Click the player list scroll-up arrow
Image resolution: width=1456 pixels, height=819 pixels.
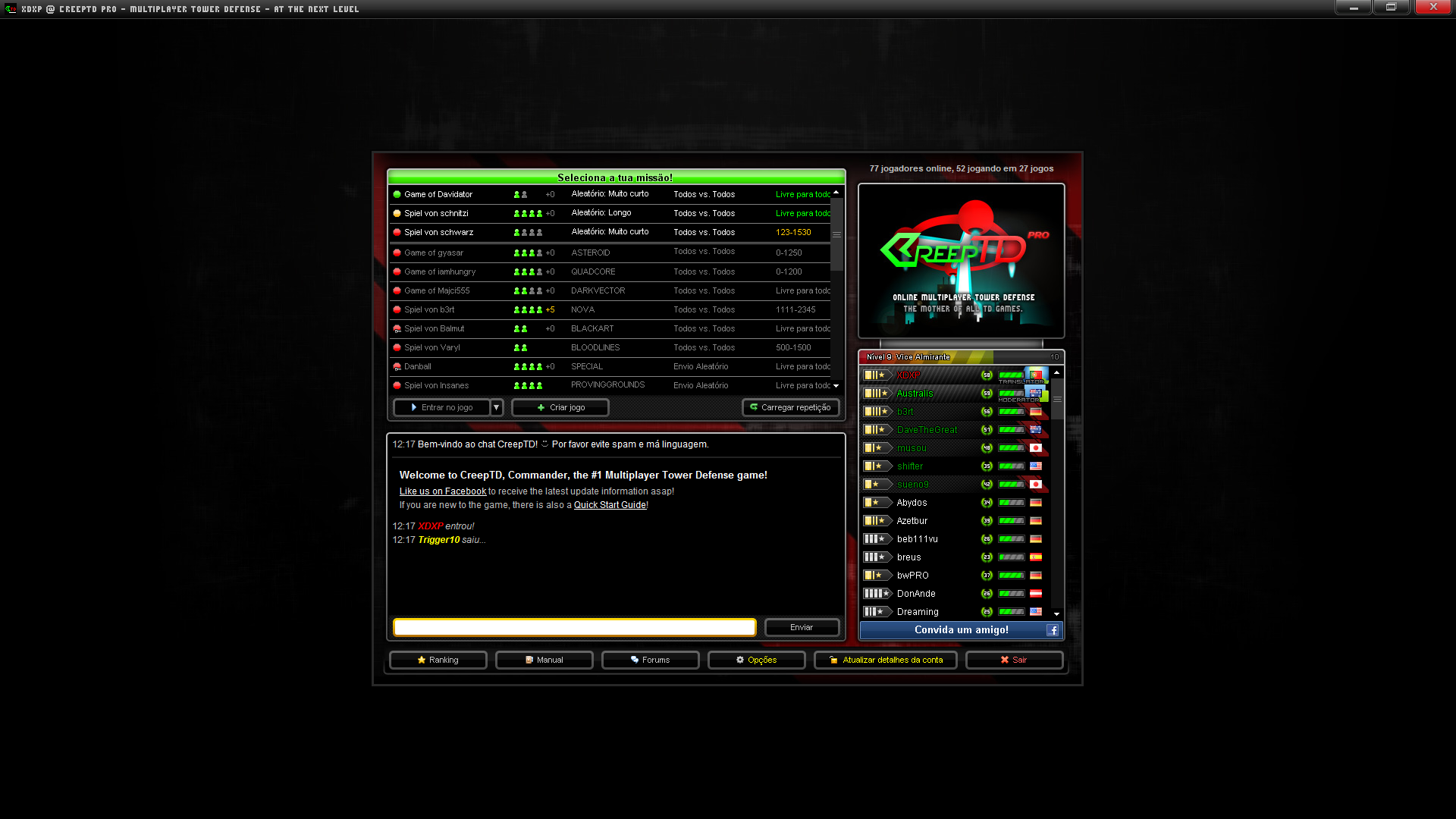(x=1057, y=372)
